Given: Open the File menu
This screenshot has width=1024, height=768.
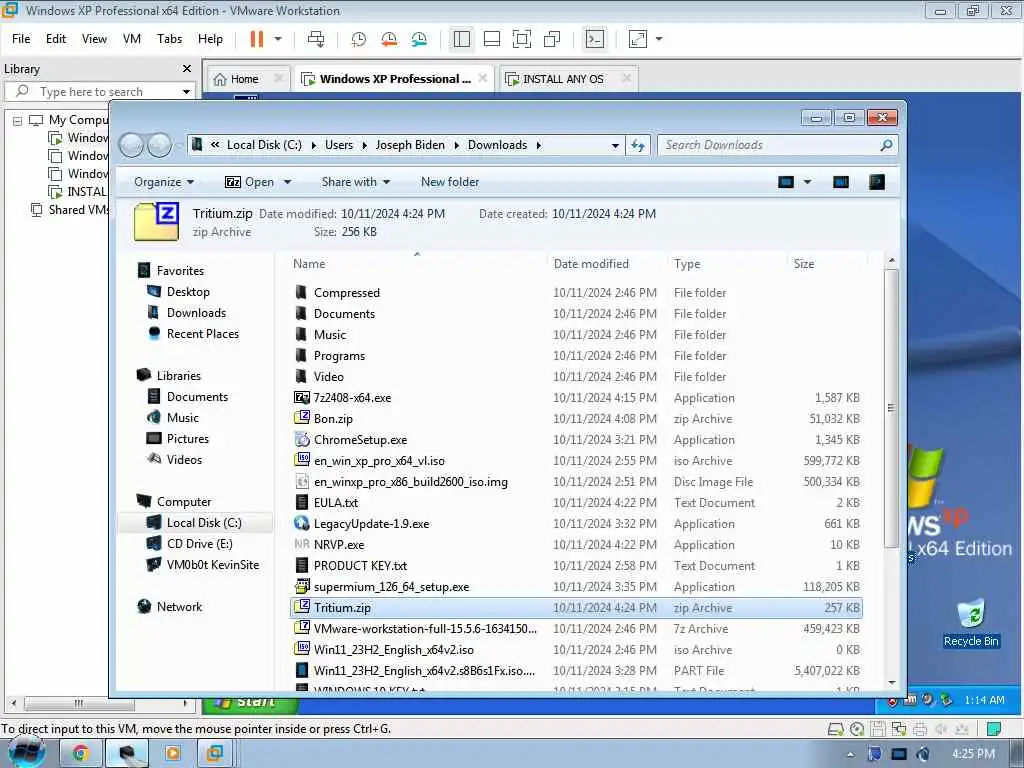Looking at the screenshot, I should pos(21,39).
